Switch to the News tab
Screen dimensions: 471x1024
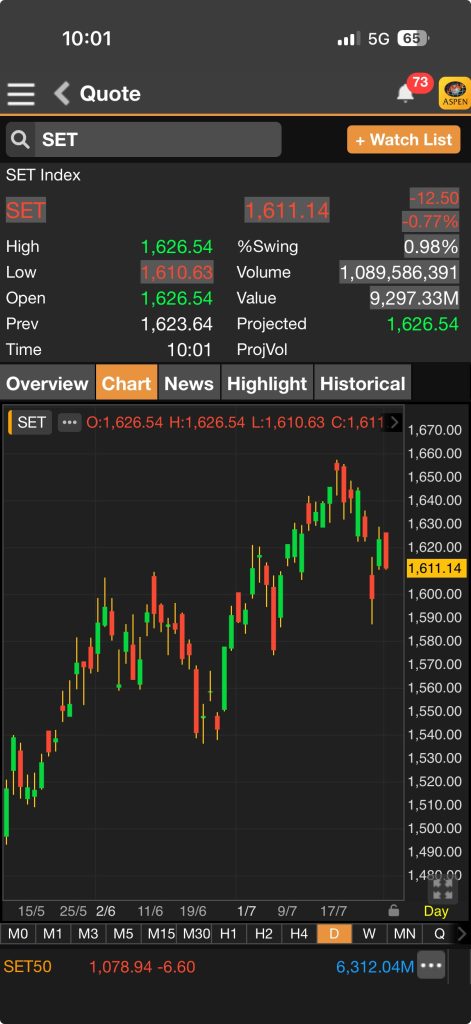(x=189, y=383)
